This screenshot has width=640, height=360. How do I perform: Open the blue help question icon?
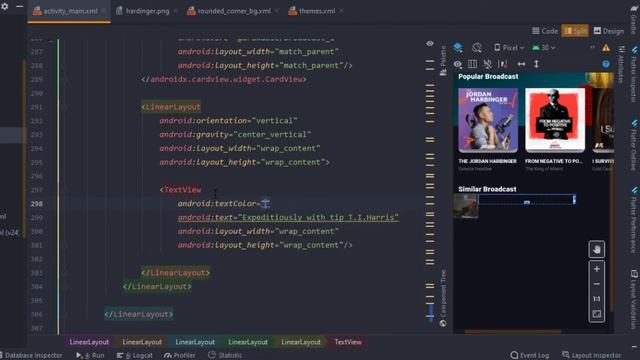pos(606,64)
